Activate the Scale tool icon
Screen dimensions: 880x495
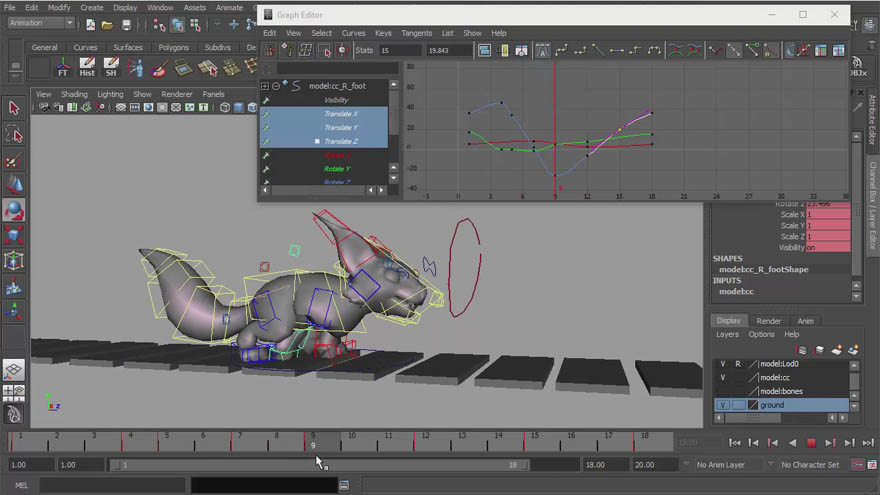click(x=14, y=235)
